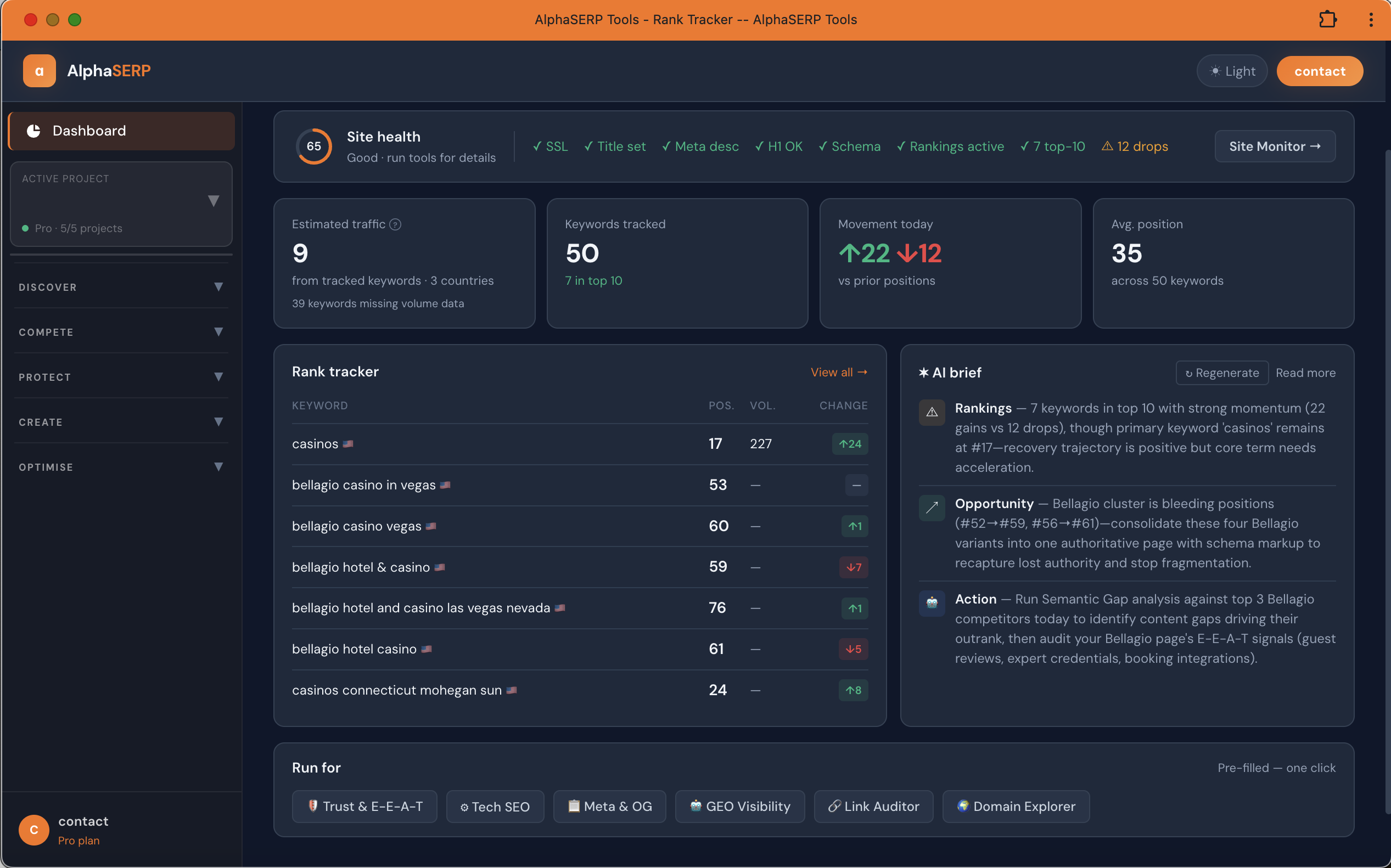Run Domain Explorer tool

click(x=1016, y=807)
